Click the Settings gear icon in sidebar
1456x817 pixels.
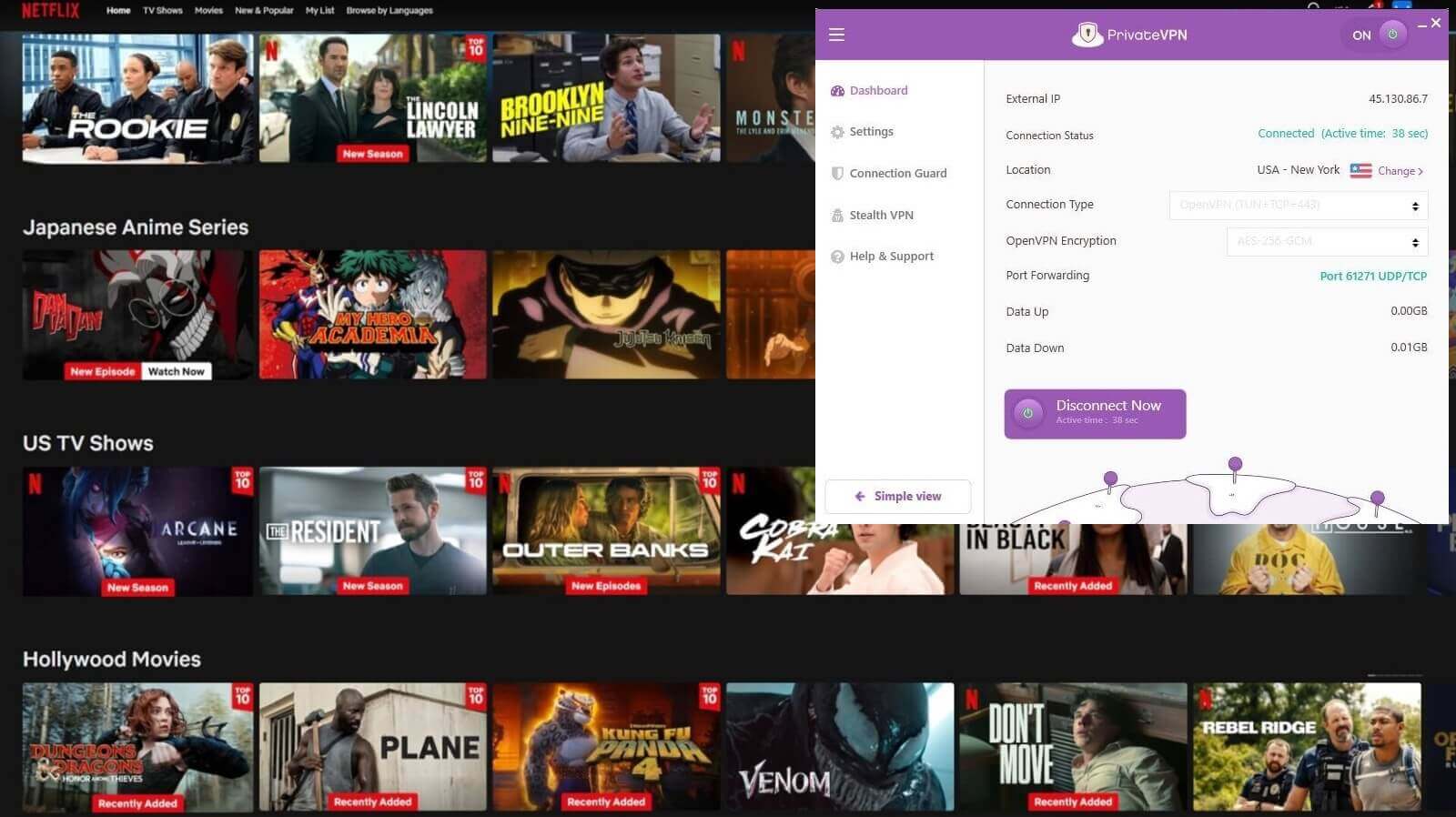tap(837, 132)
